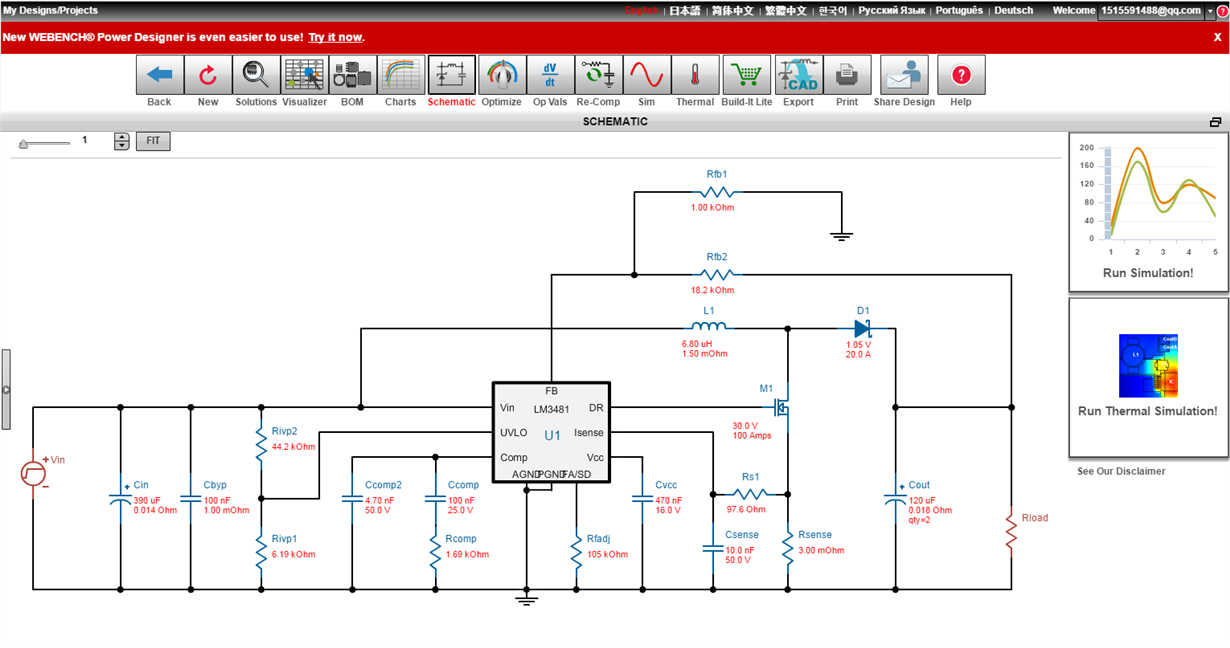Launch the Sim waveform icon
The width and height of the screenshot is (1230, 648).
647,75
